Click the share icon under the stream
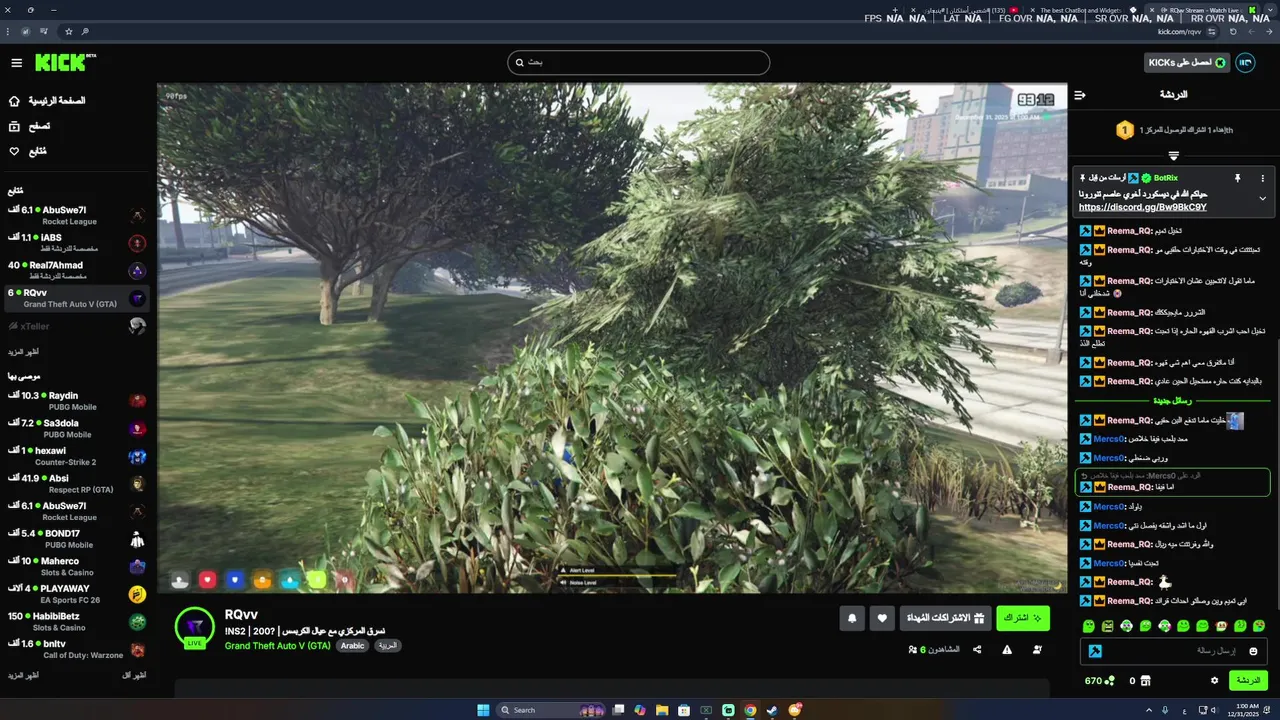Screen dimensions: 1280x720 point(977,649)
